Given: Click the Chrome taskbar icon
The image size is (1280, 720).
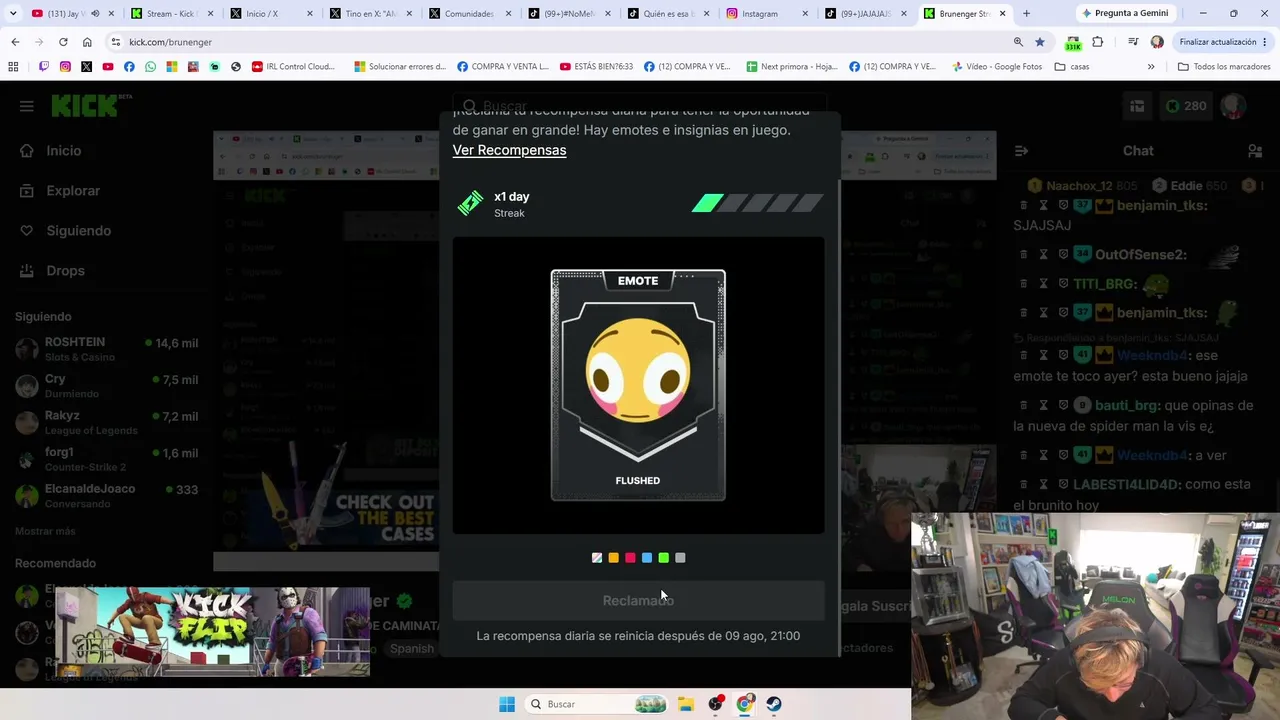Looking at the screenshot, I should 744,704.
